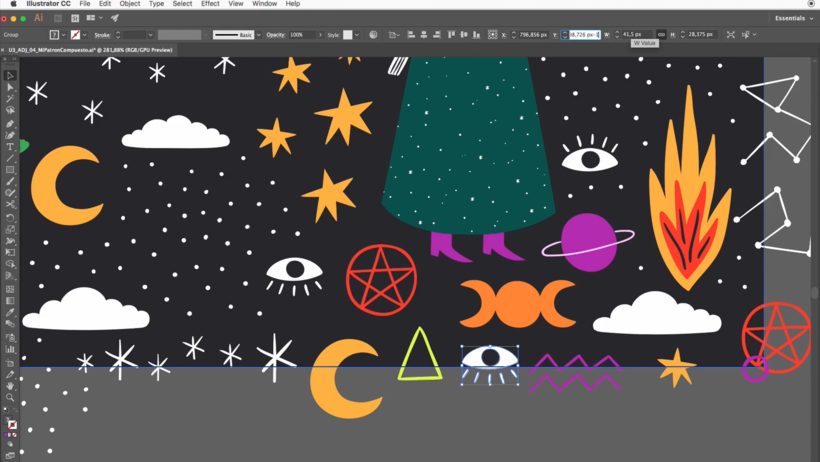820x462 pixels.
Task: Open the Arrange Documents dropdown
Action: pyautogui.click(x=93, y=18)
